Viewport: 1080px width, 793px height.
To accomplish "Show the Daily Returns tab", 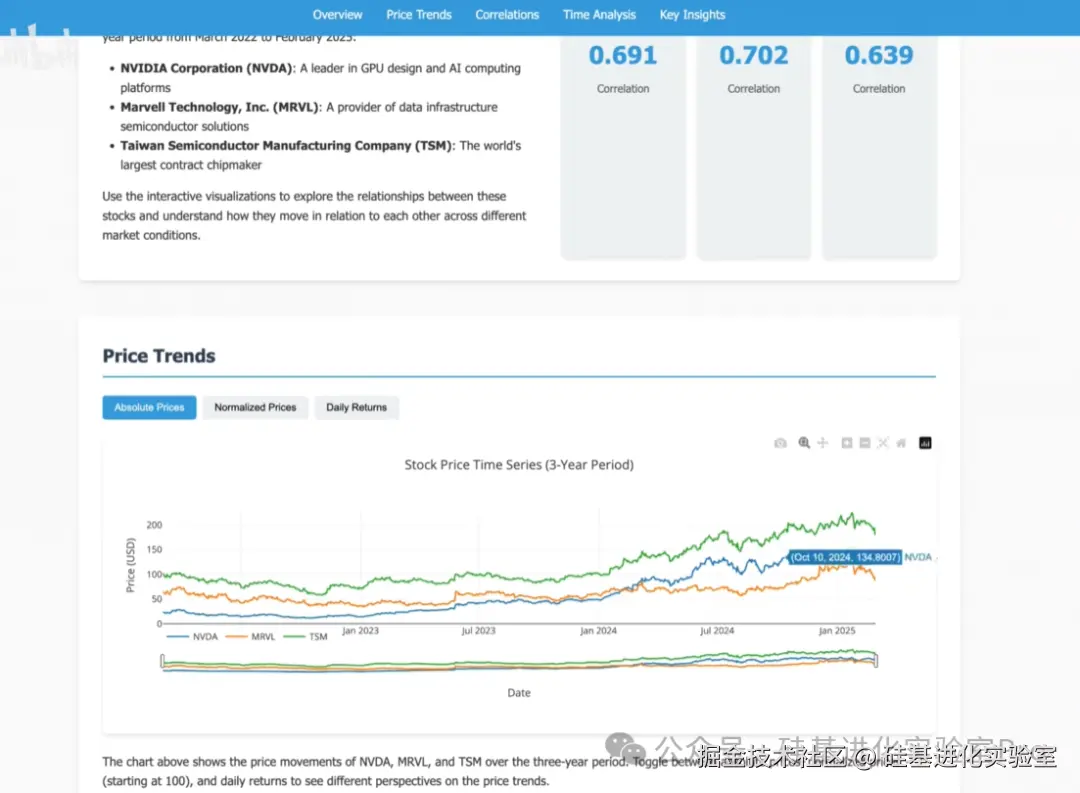I will (x=357, y=407).
